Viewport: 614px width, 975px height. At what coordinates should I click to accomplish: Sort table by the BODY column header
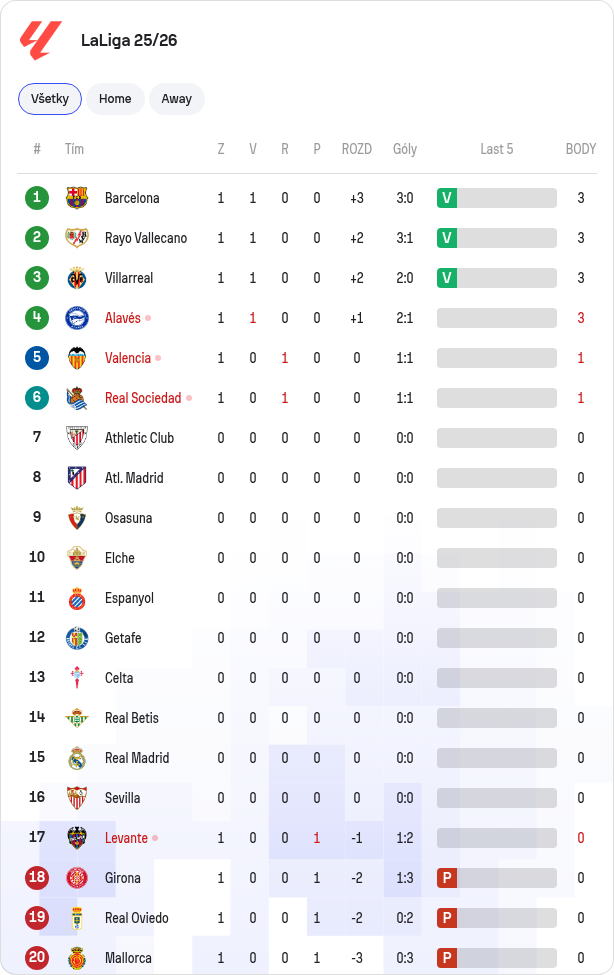click(x=580, y=149)
